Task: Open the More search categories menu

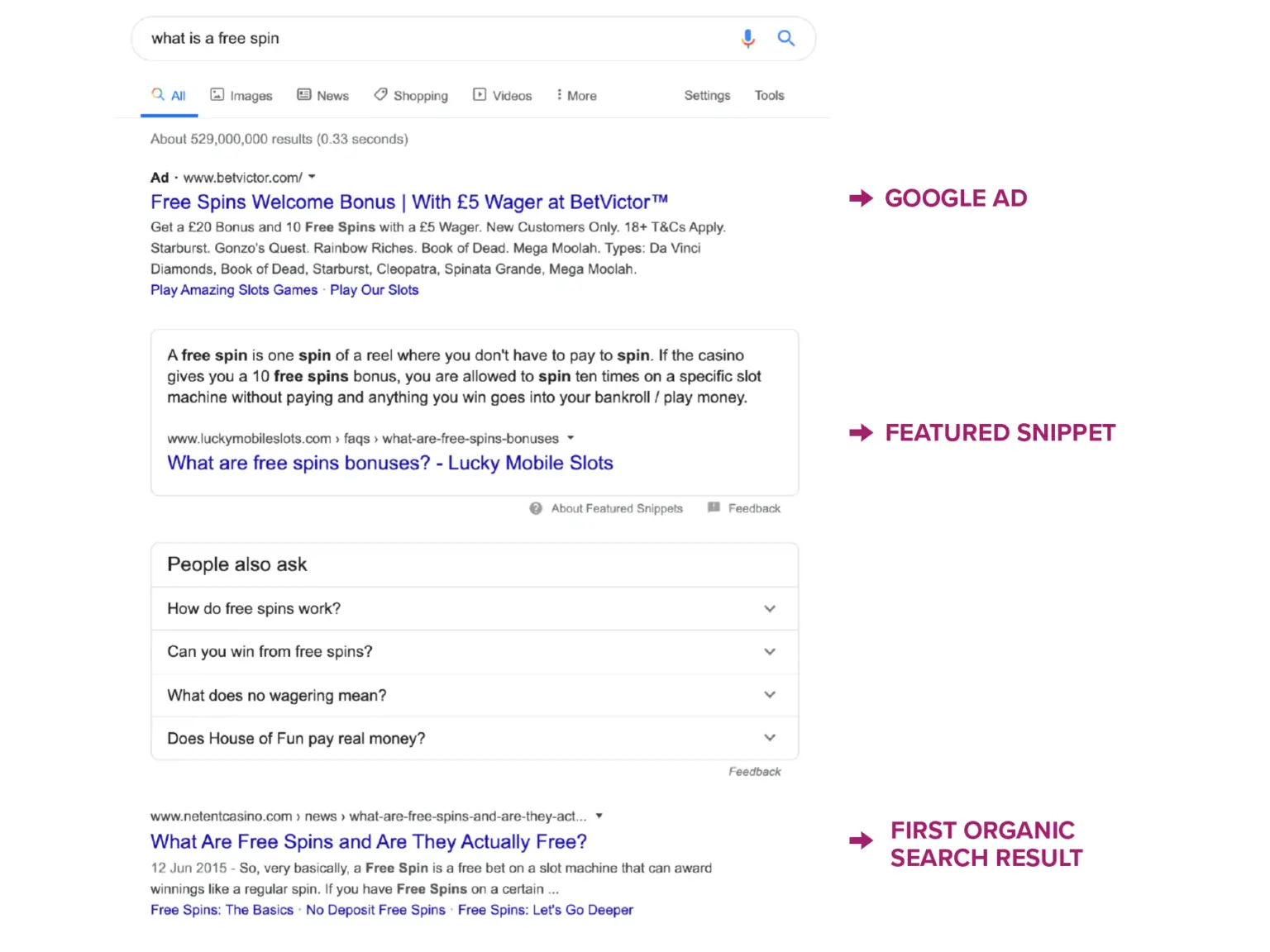Action: tap(577, 96)
